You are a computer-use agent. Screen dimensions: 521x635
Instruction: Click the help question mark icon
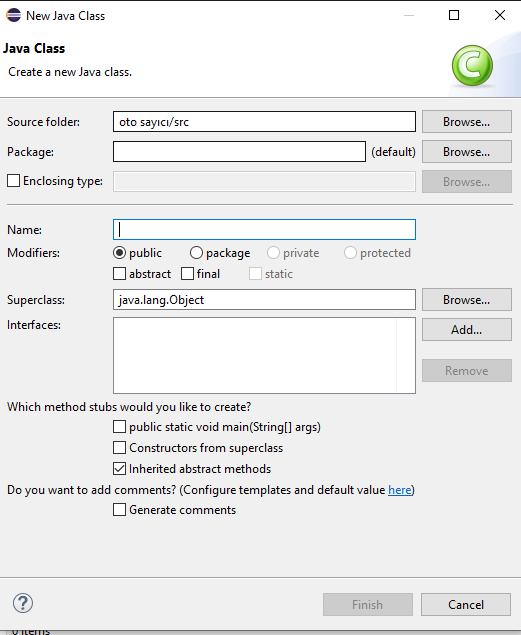23,603
